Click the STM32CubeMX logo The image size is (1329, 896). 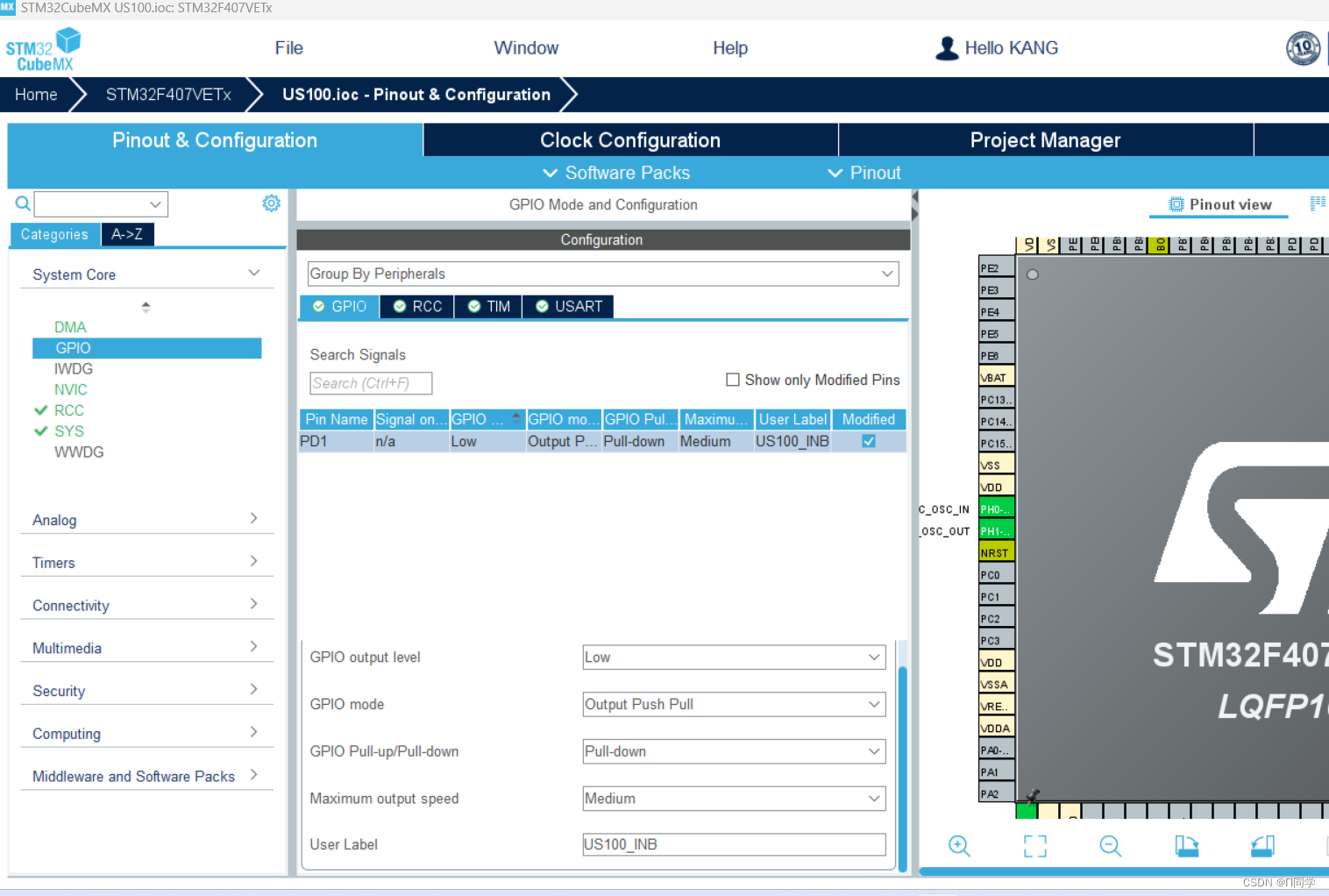tap(43, 50)
